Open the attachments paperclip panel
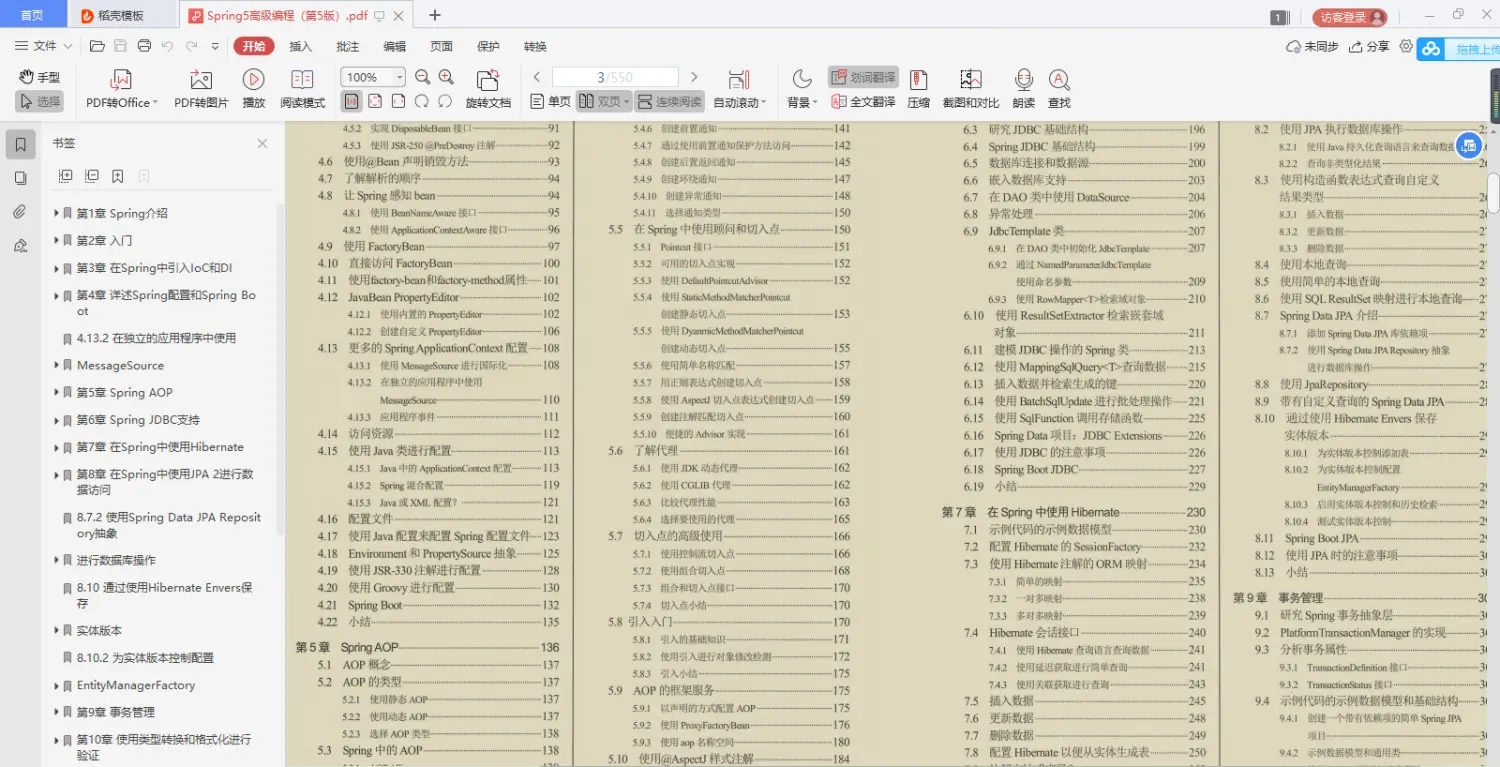The image size is (1500, 767). tap(20, 212)
